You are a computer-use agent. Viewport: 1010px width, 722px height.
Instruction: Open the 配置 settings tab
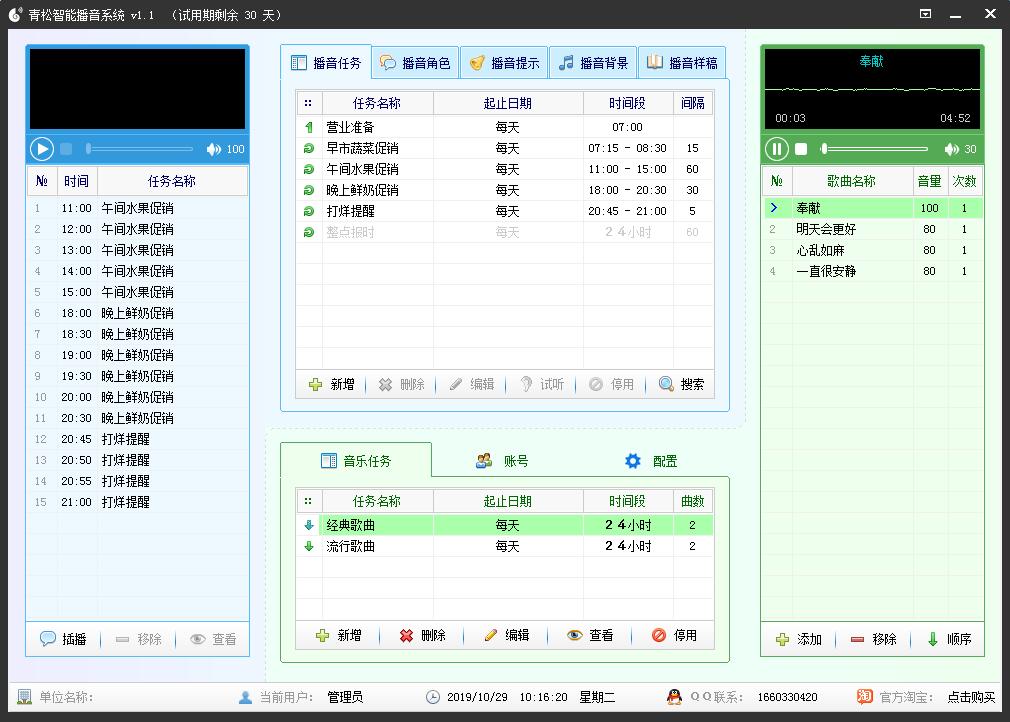pyautogui.click(x=651, y=461)
